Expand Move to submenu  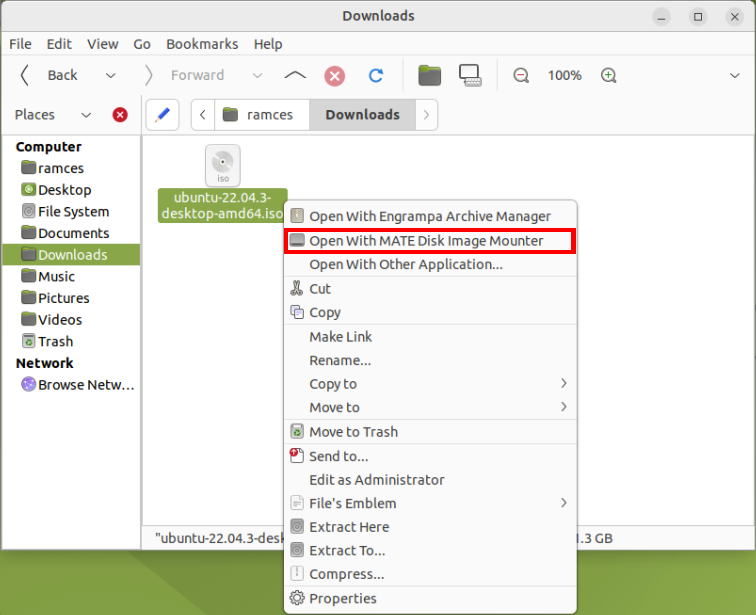(430, 407)
